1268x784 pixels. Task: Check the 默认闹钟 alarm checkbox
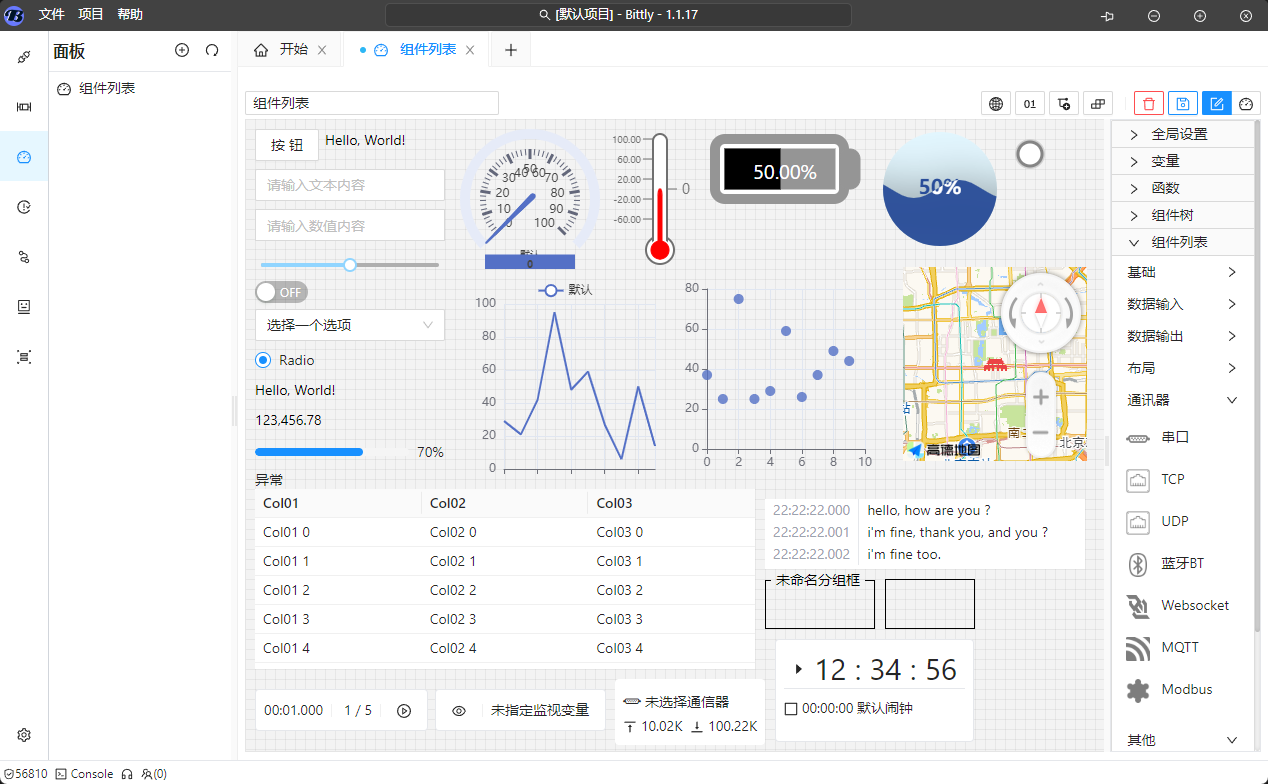click(791, 709)
